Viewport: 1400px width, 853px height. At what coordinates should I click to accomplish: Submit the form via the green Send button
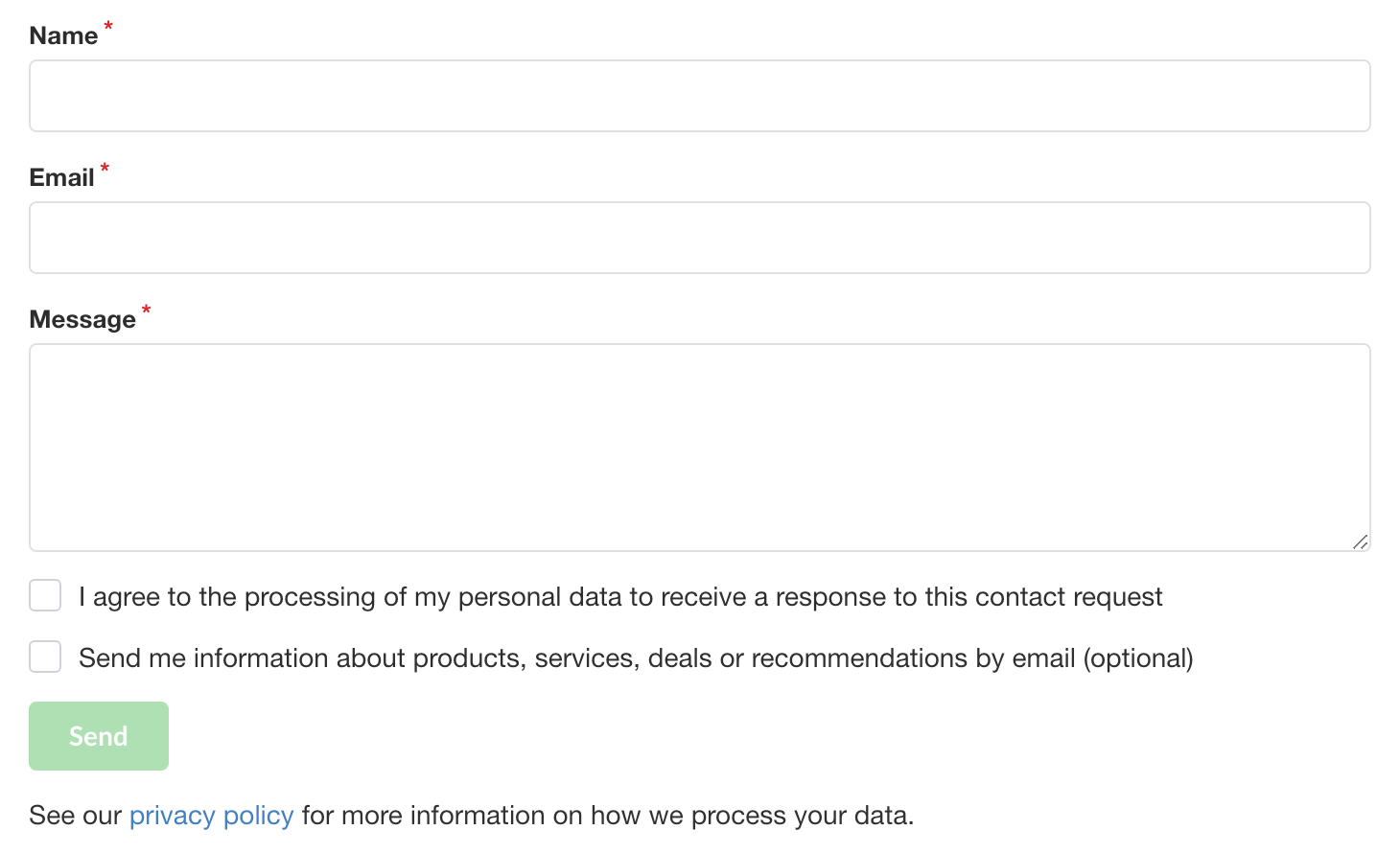[98, 735]
